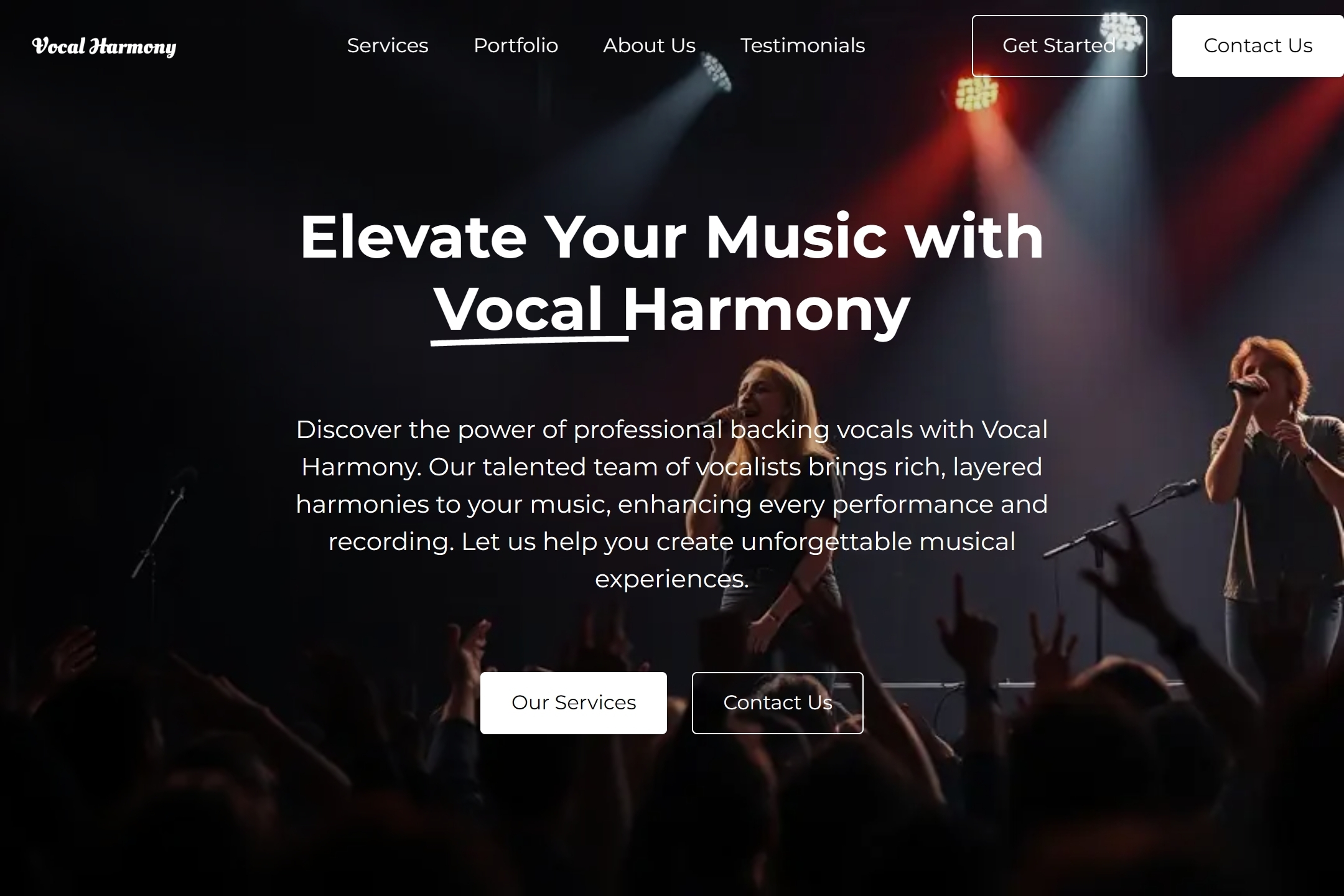The width and height of the screenshot is (1344, 896).
Task: Select the white Contact Us header button
Action: 1258,46
